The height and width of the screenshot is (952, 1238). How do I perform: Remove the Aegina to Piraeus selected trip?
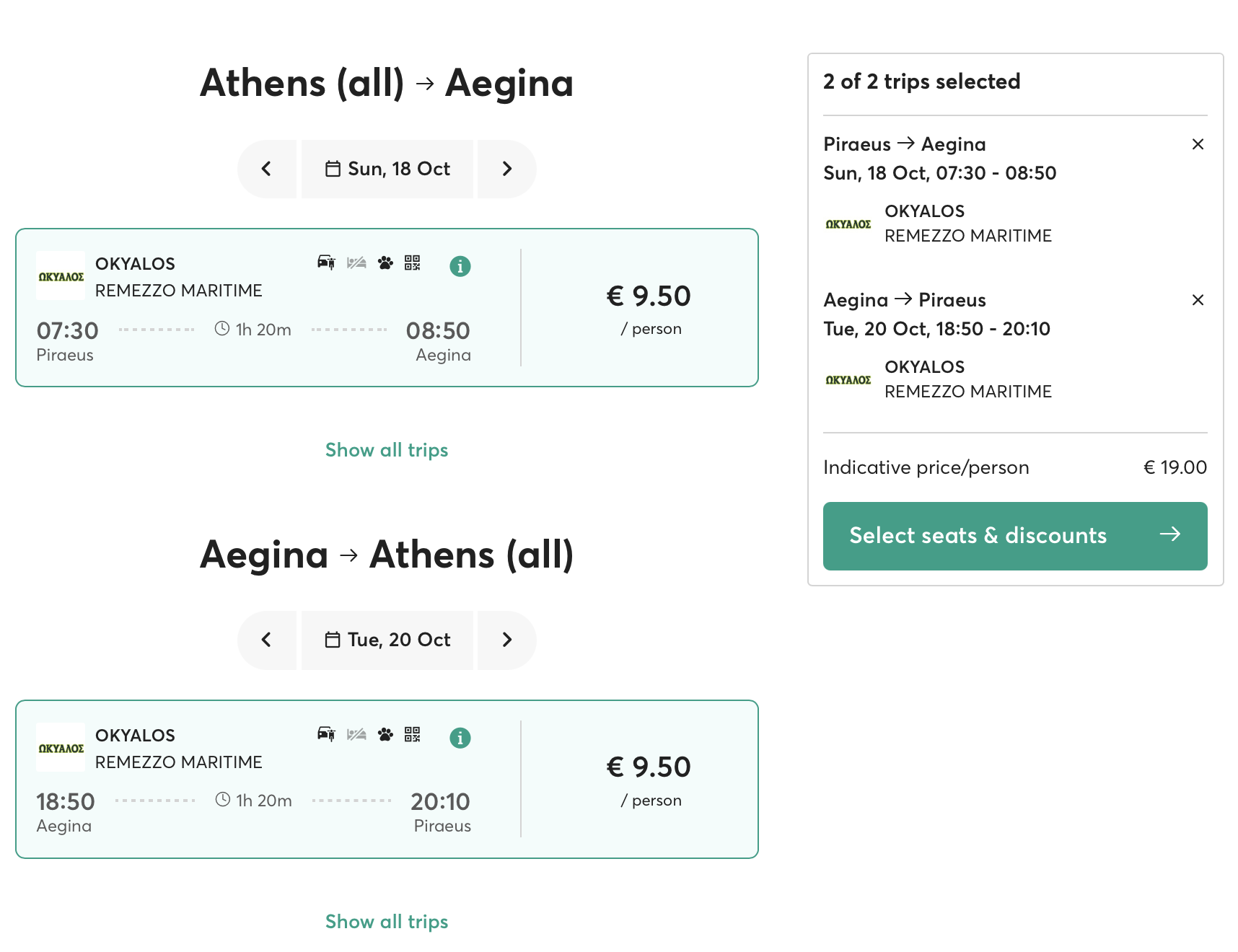click(1198, 300)
